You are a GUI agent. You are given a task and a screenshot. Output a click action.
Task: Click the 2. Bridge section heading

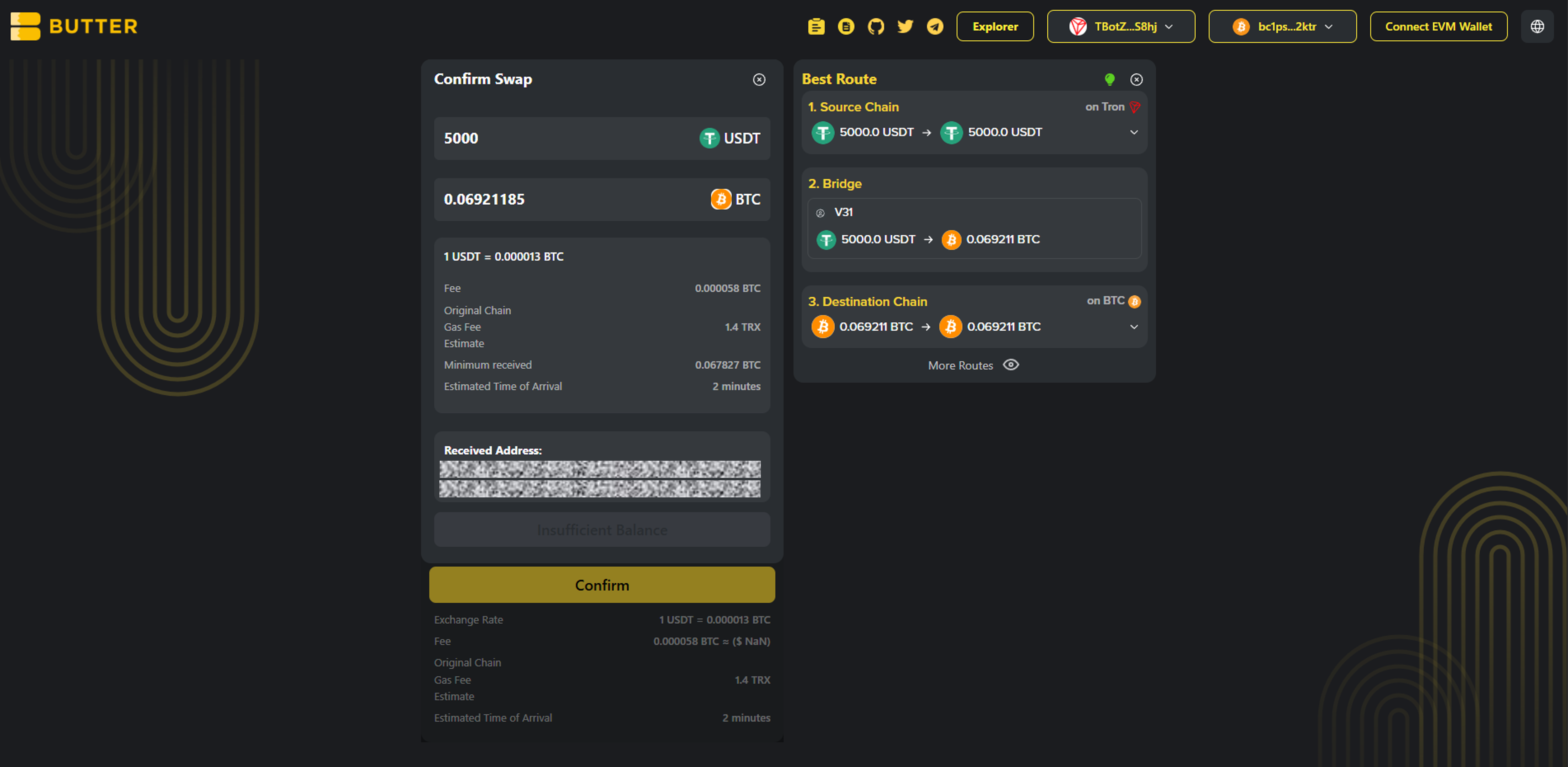(x=835, y=183)
